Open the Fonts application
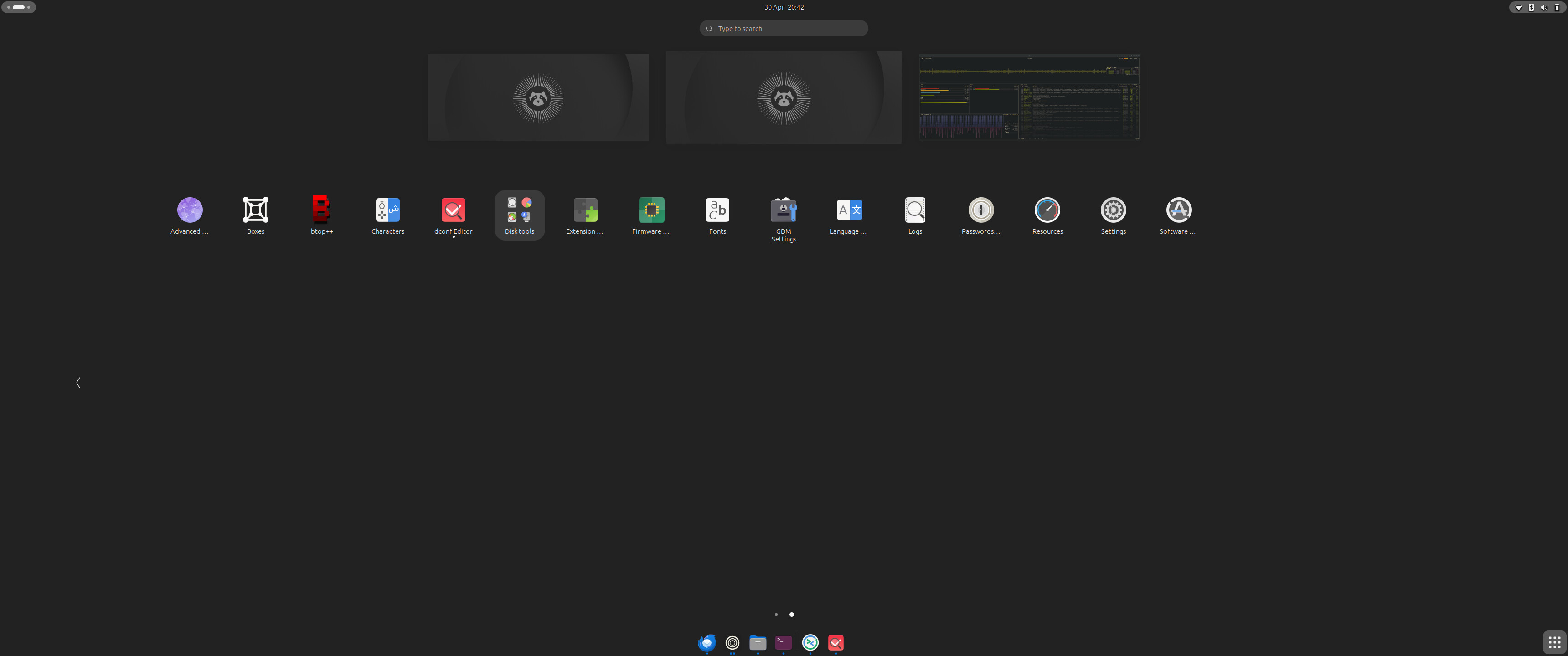Screen dimensions: 1568x656 717,215
